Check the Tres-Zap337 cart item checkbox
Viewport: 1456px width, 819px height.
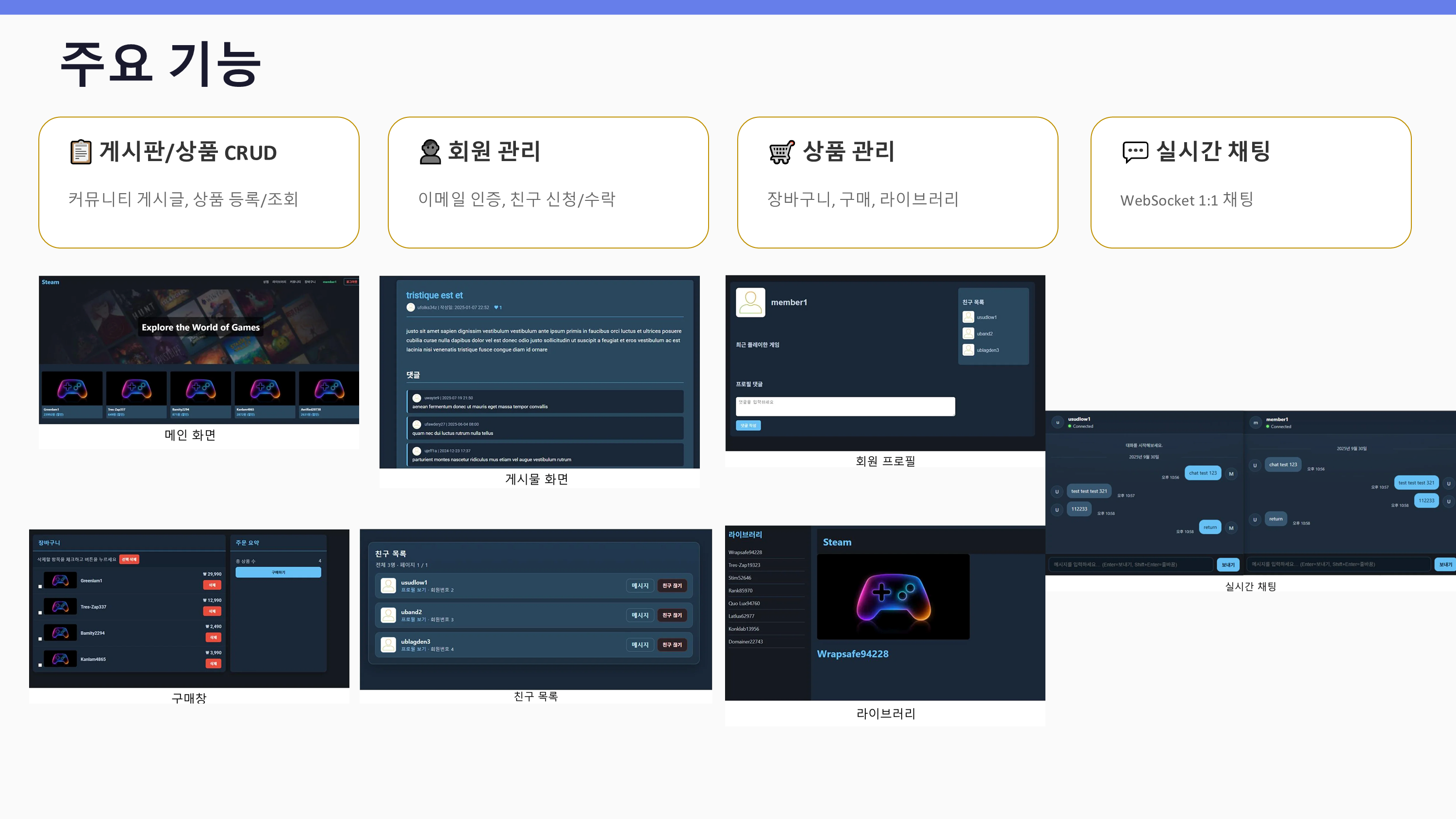40,612
